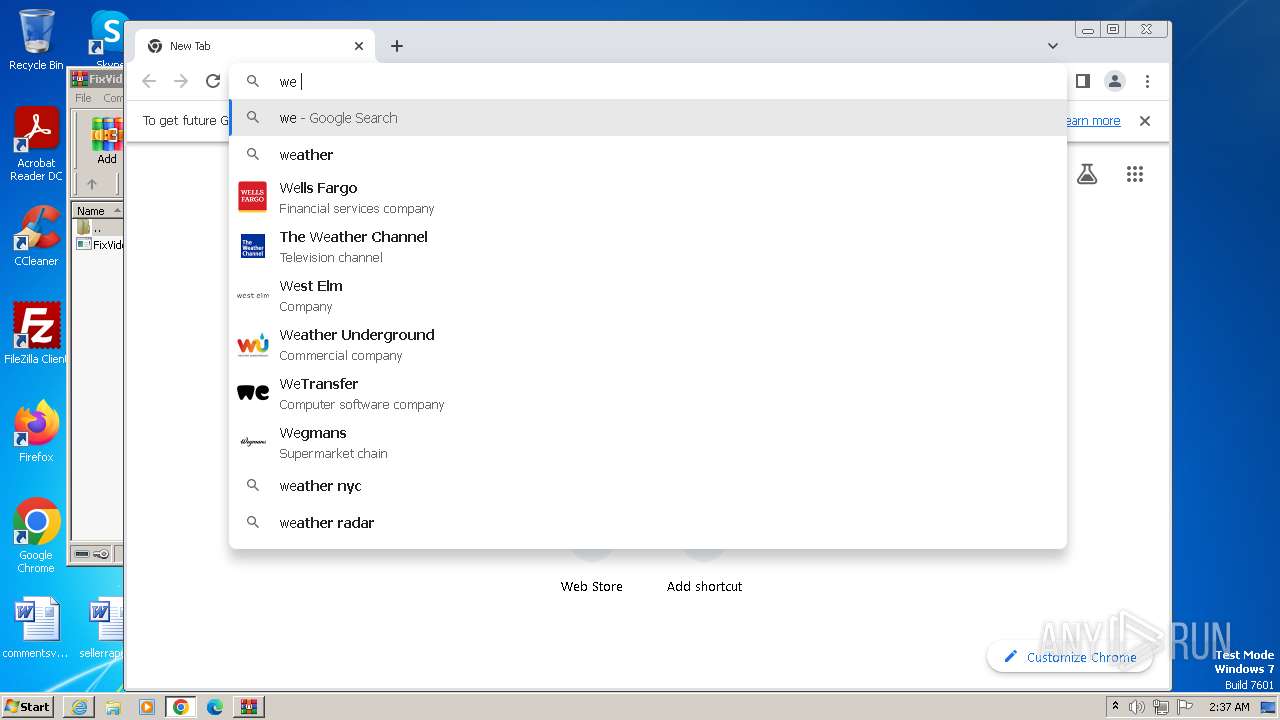Open Chrome three-dot menu
This screenshot has height=720, width=1280.
click(1147, 81)
